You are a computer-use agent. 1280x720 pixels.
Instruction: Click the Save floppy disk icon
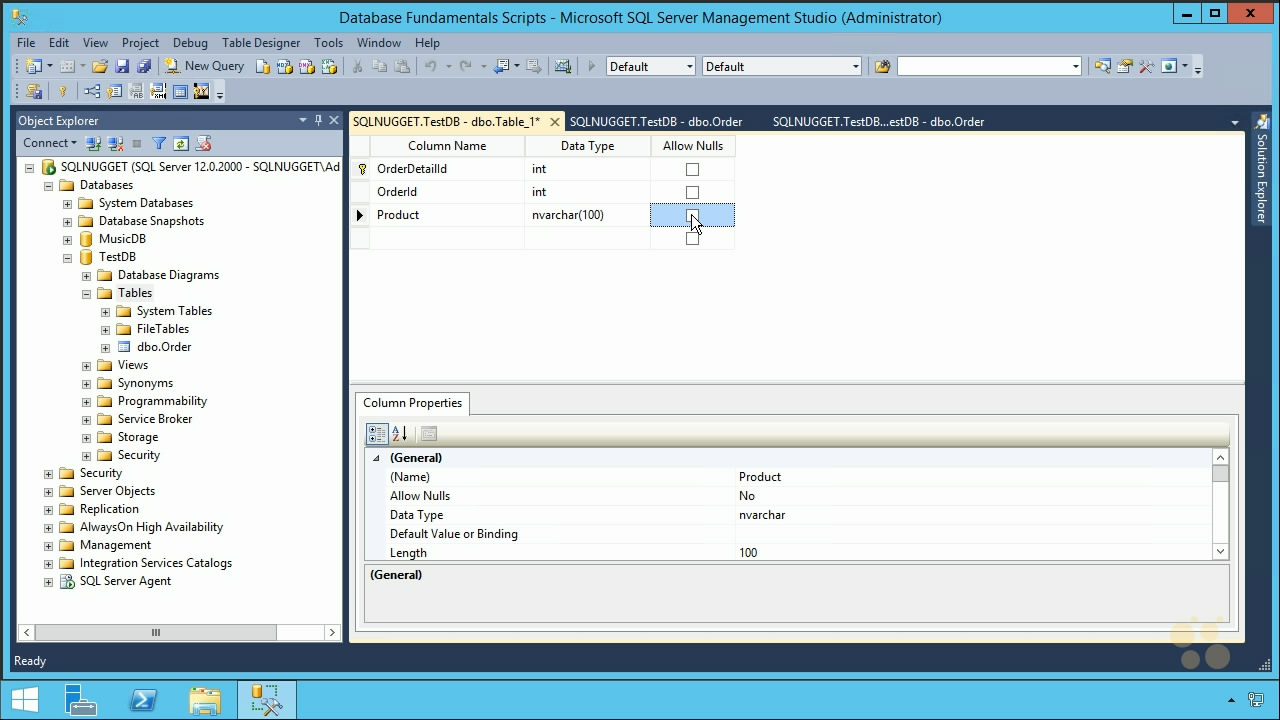[x=122, y=67]
